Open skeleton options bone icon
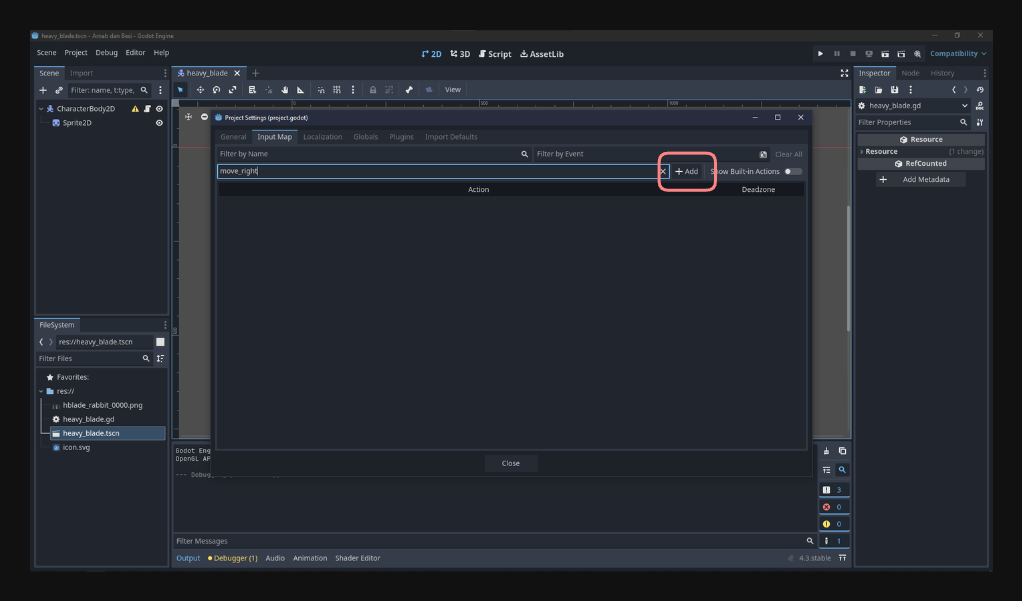The image size is (1022, 601). tap(409, 90)
